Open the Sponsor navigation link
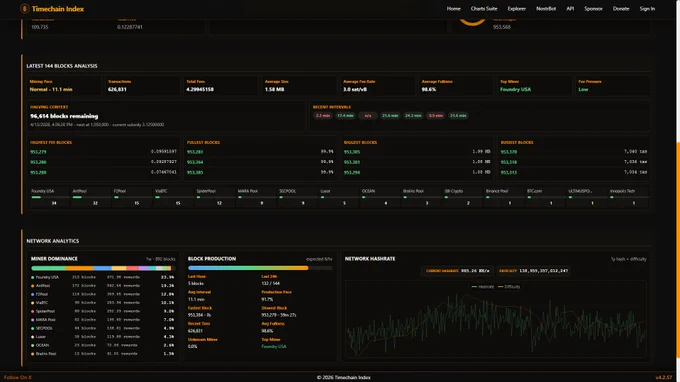Screen dimensions: 680x382 point(593,9)
